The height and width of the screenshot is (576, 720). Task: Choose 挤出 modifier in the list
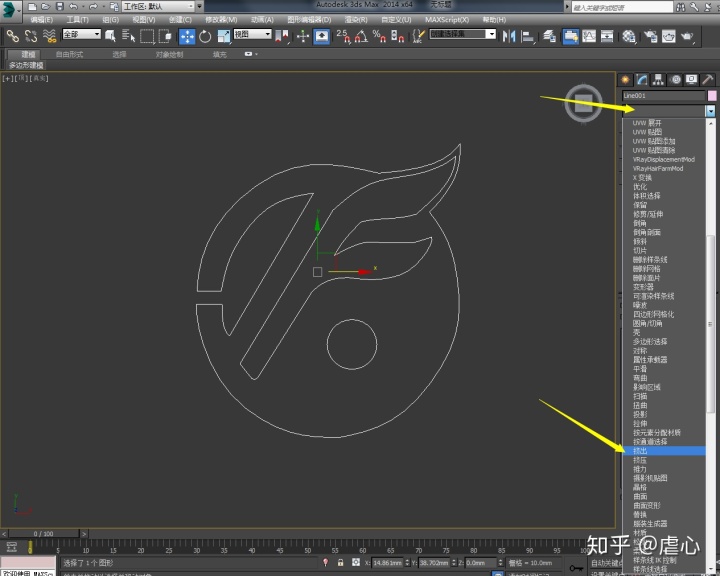point(664,451)
